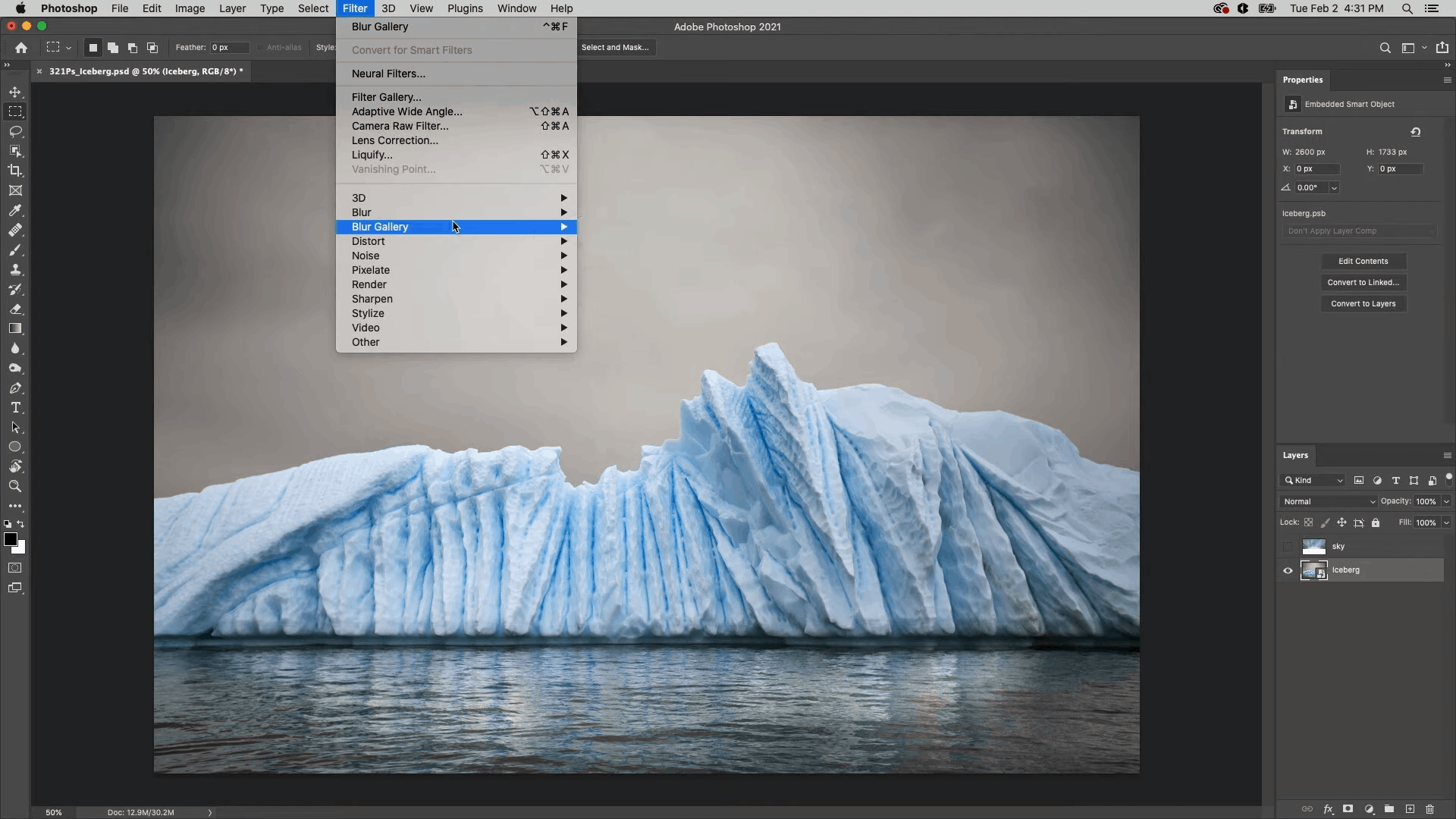Select the Brush tool
The image size is (1456, 819).
pos(15,249)
